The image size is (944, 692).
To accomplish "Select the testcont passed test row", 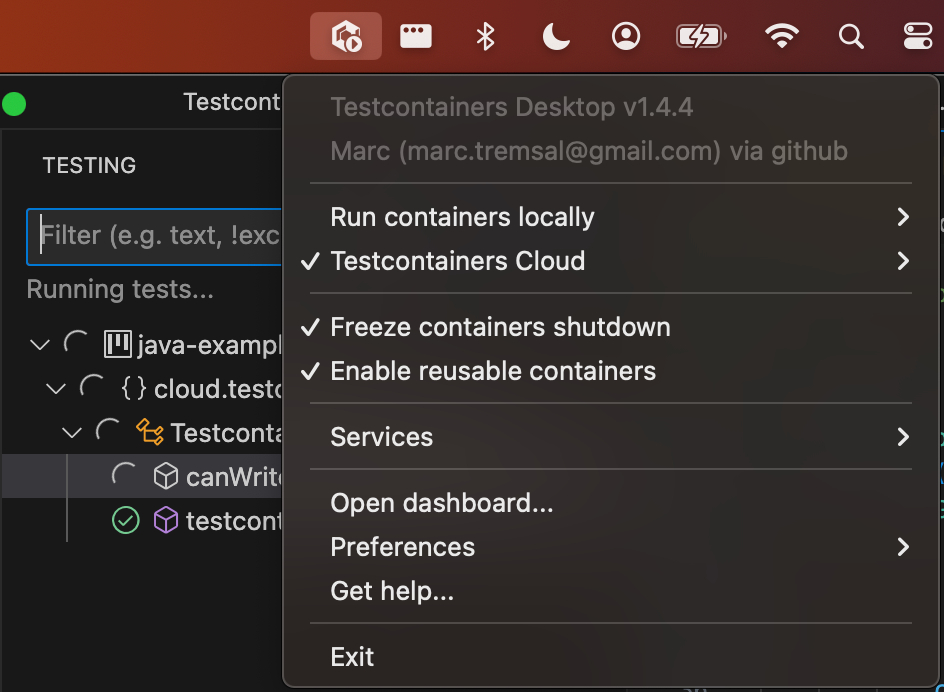I will pos(143,520).
